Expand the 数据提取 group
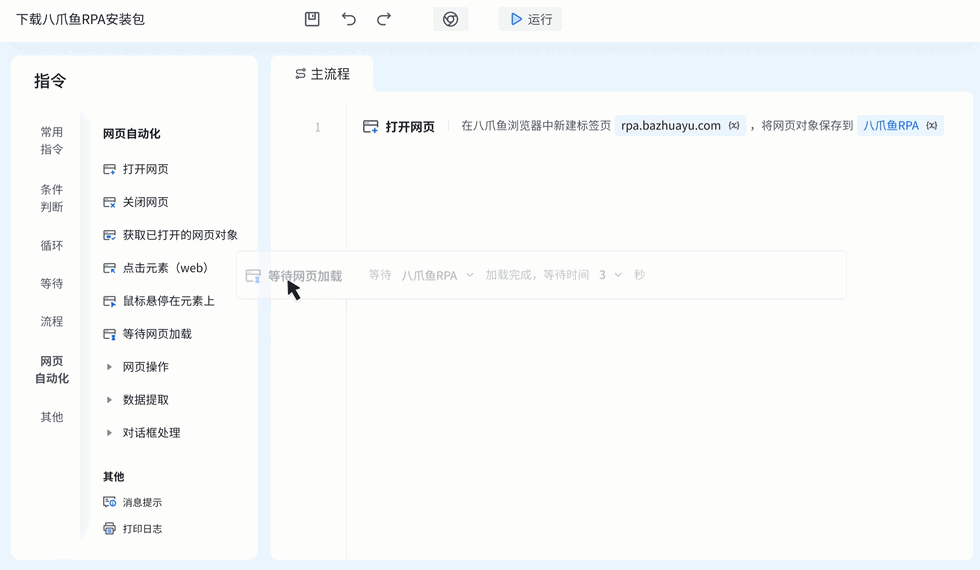980x570 pixels. pyautogui.click(x=109, y=400)
